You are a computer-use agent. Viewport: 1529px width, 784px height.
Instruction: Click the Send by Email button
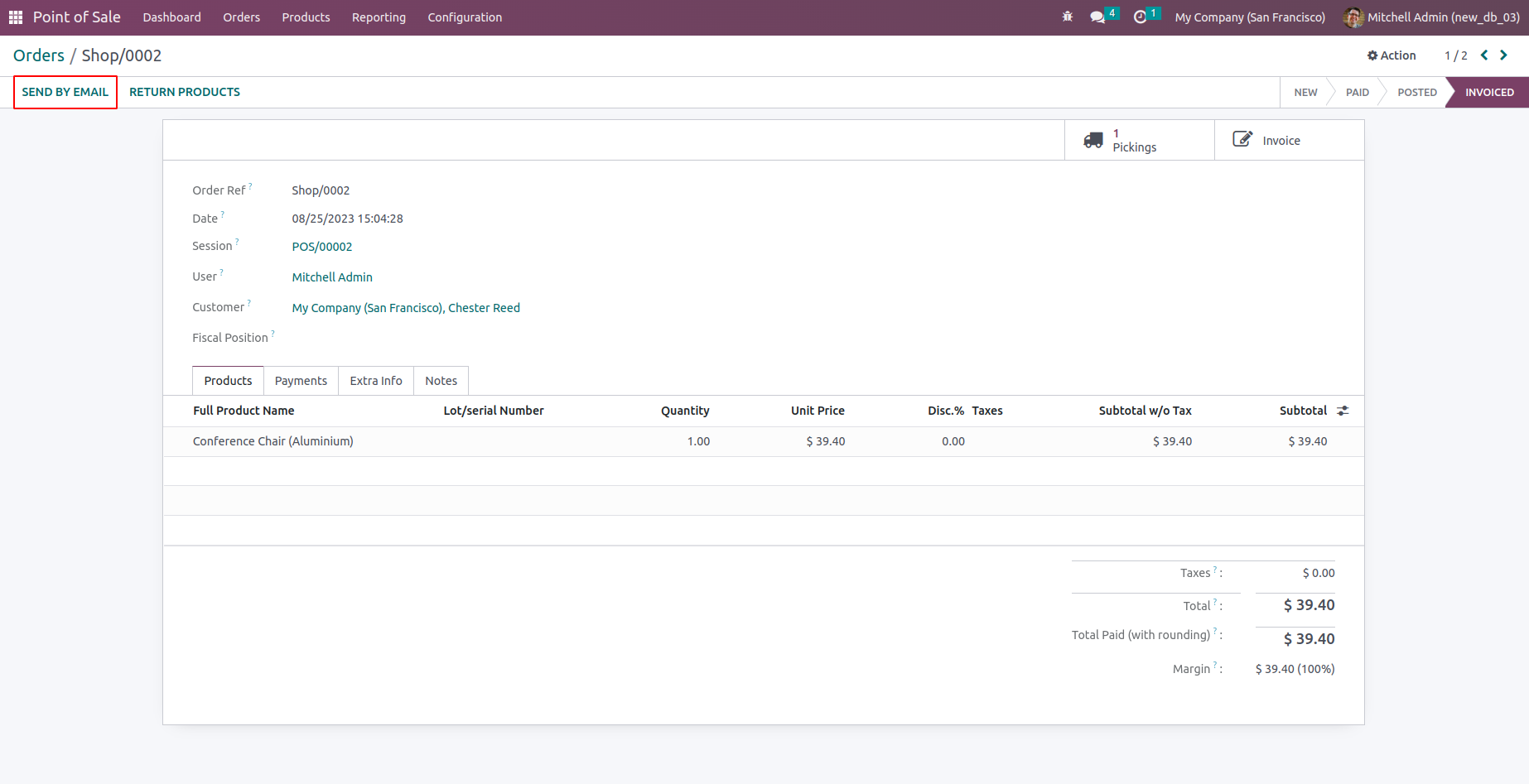tap(65, 92)
